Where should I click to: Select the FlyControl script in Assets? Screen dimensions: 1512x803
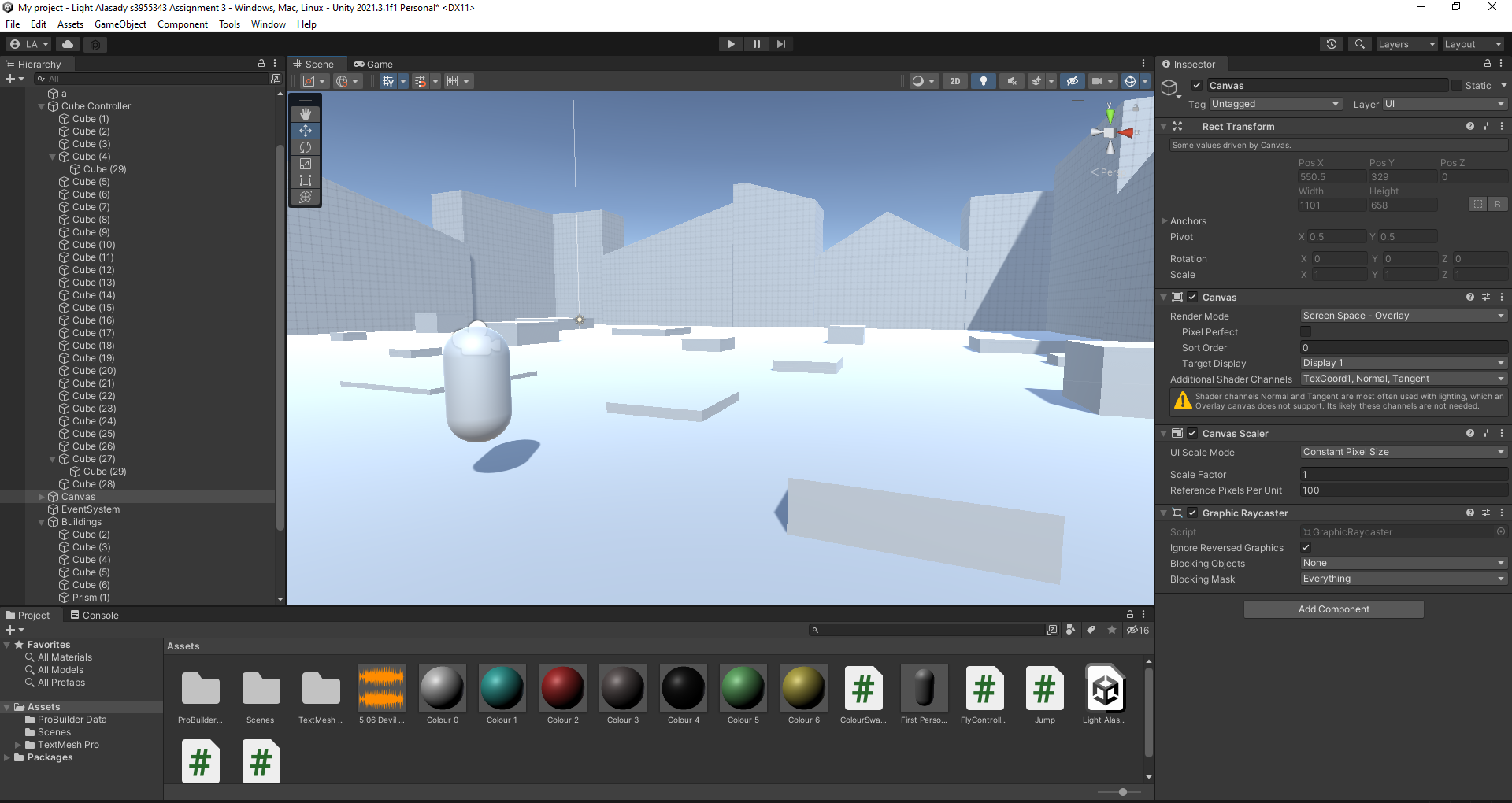983,686
